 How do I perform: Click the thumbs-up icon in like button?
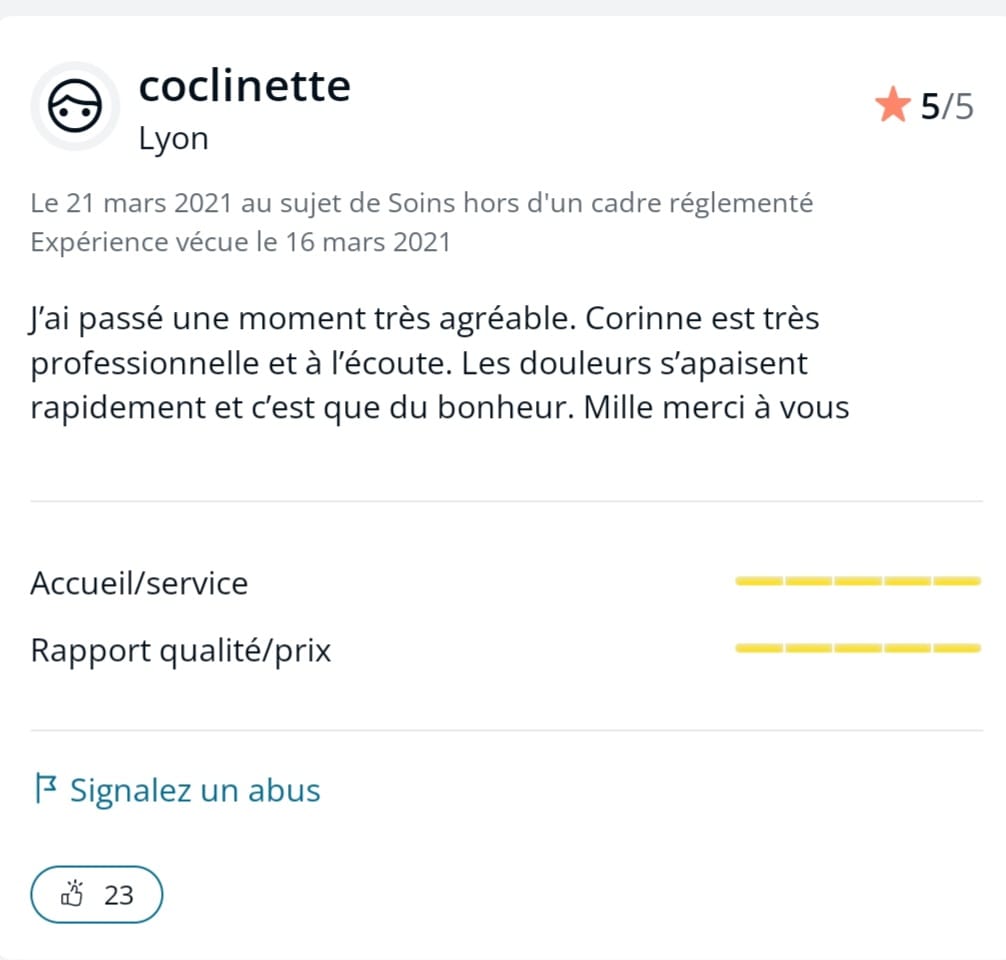72,893
